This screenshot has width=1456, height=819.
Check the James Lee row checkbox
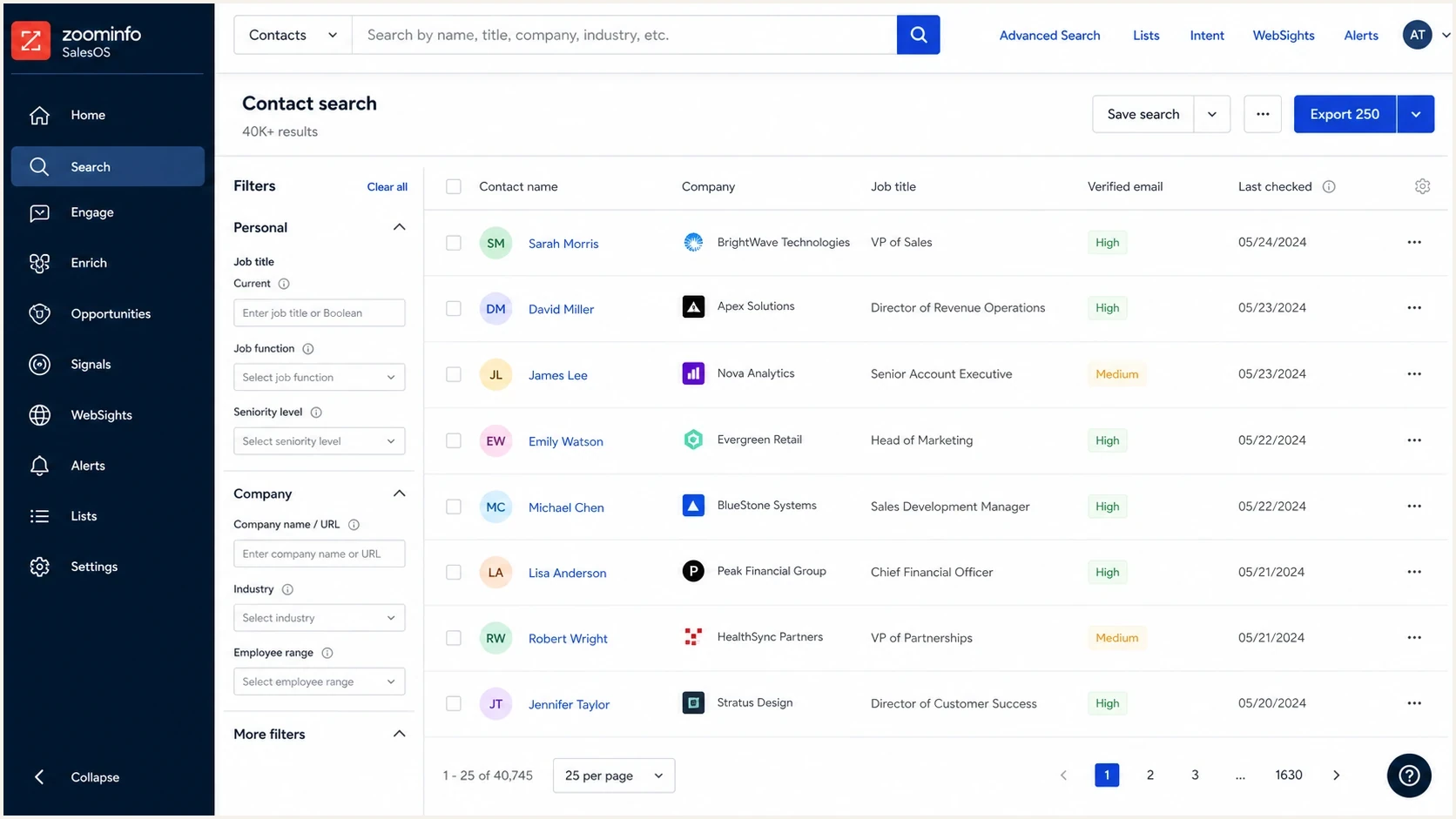pos(454,374)
